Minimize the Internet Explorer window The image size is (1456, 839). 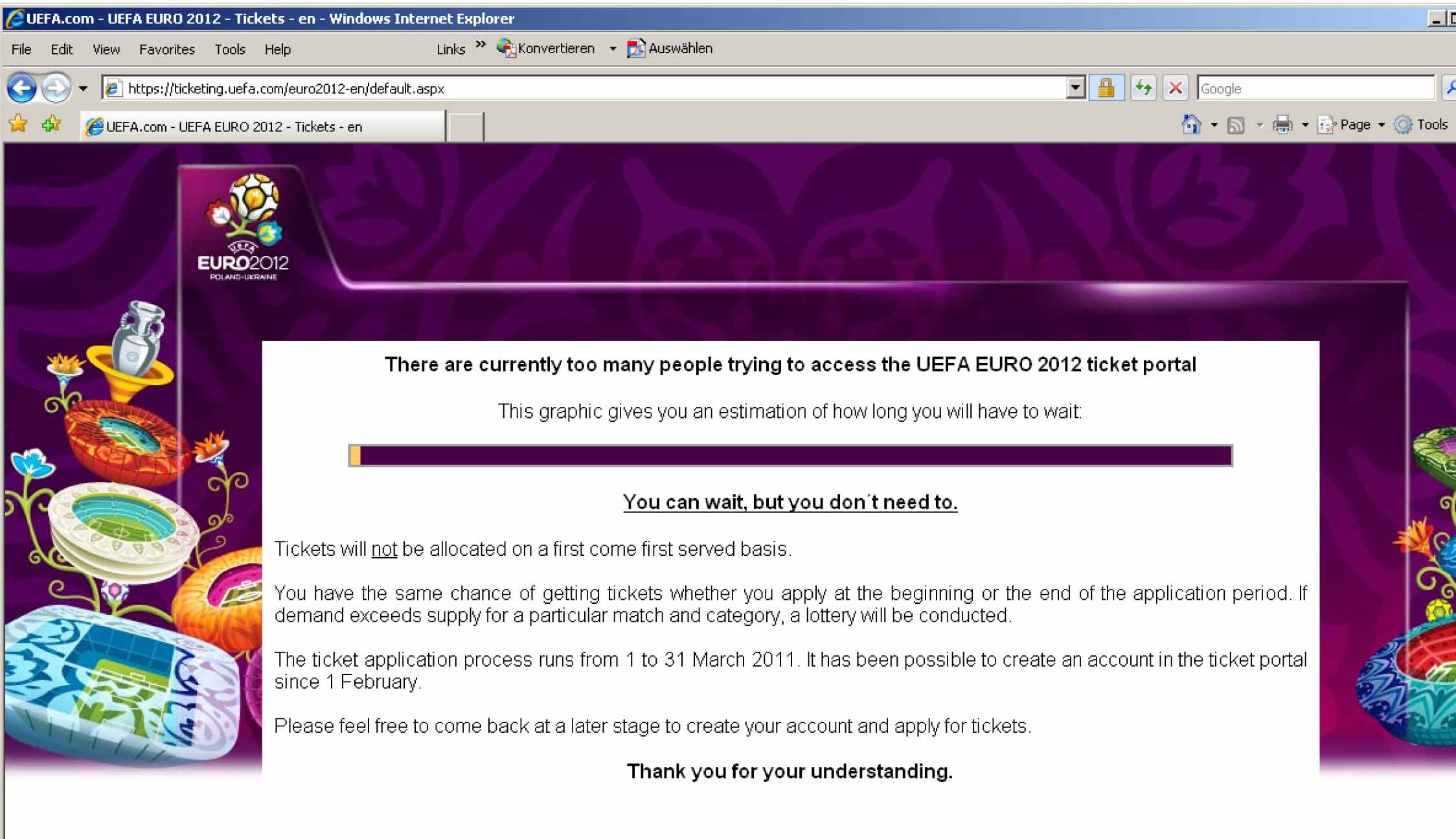[1436, 19]
